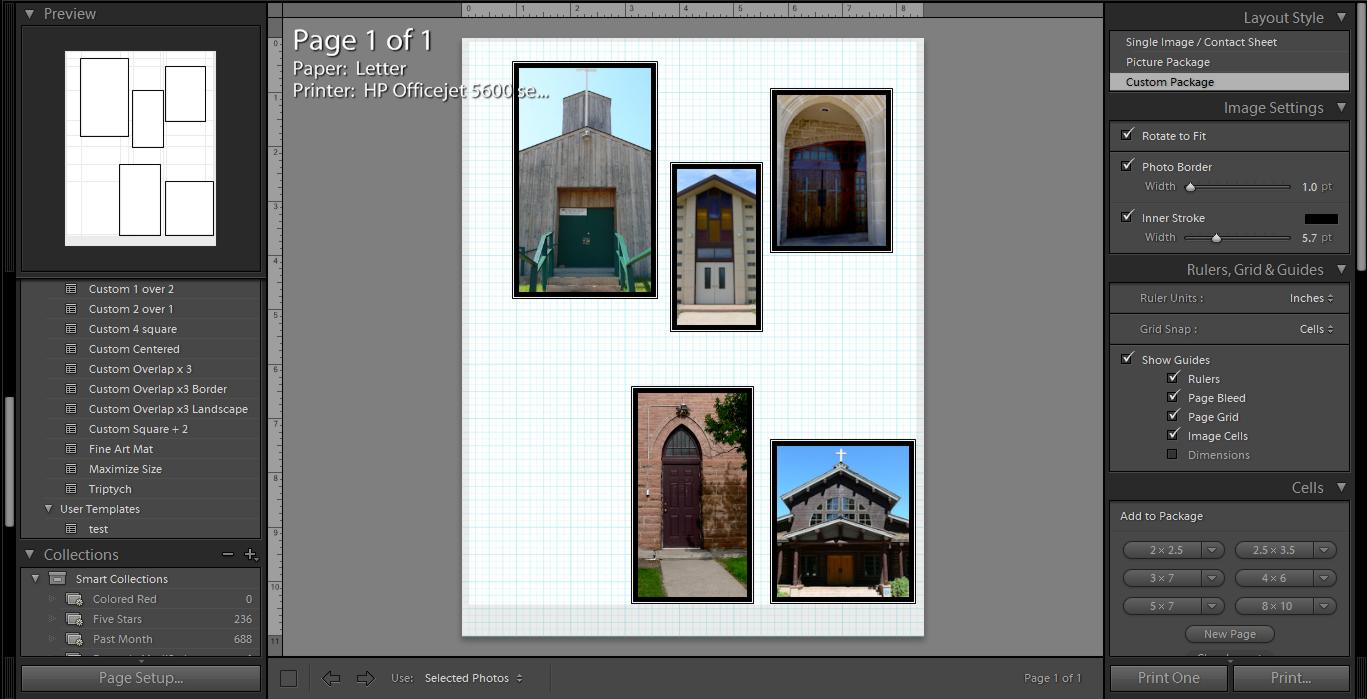Click the Fine Art Mat template icon
1367x699 pixels.
click(71, 449)
